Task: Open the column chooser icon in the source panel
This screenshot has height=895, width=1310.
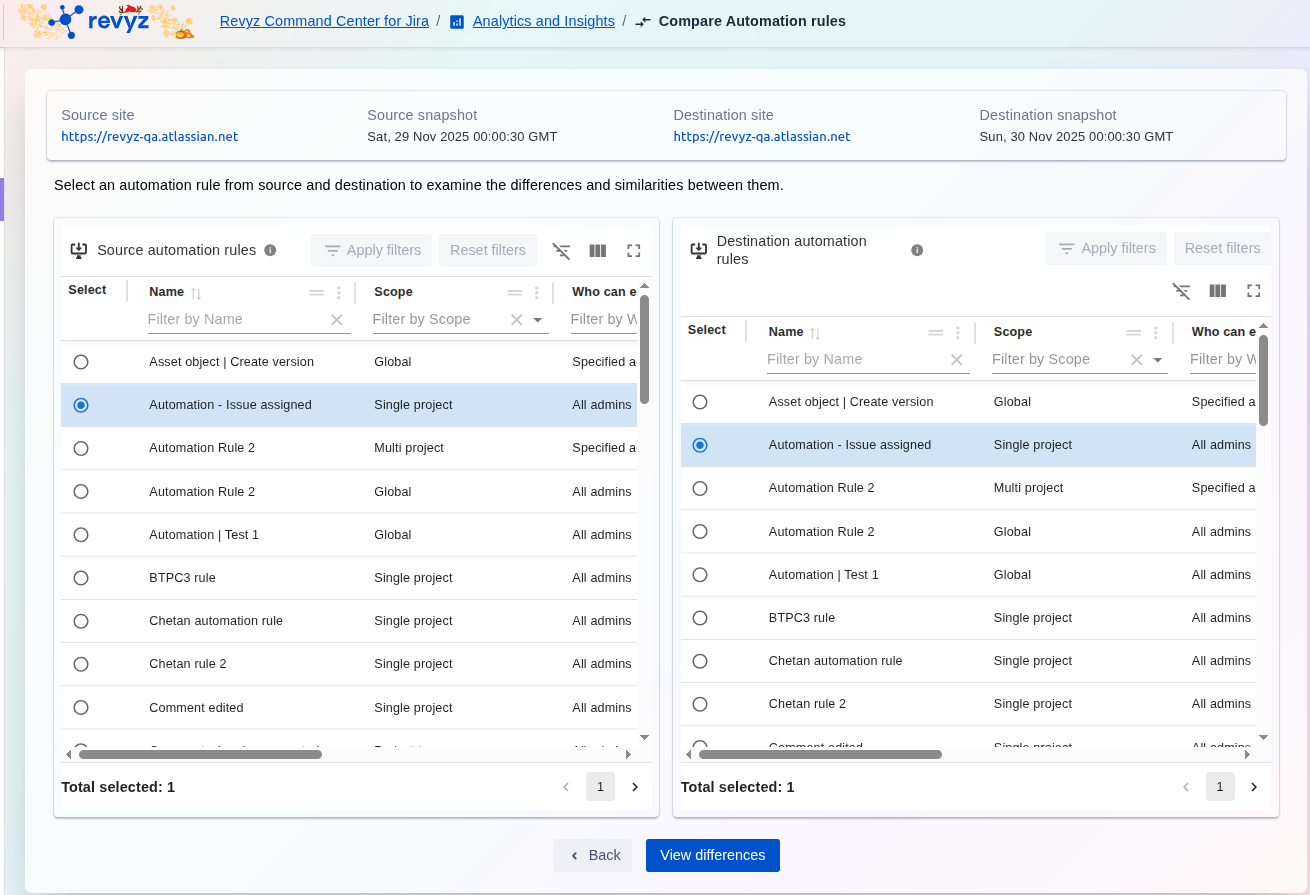Action: (598, 251)
